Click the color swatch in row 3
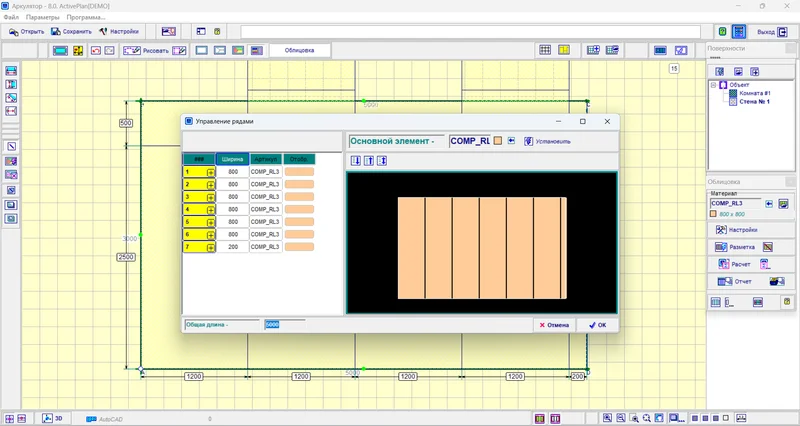The height and width of the screenshot is (426, 800). [x=299, y=197]
